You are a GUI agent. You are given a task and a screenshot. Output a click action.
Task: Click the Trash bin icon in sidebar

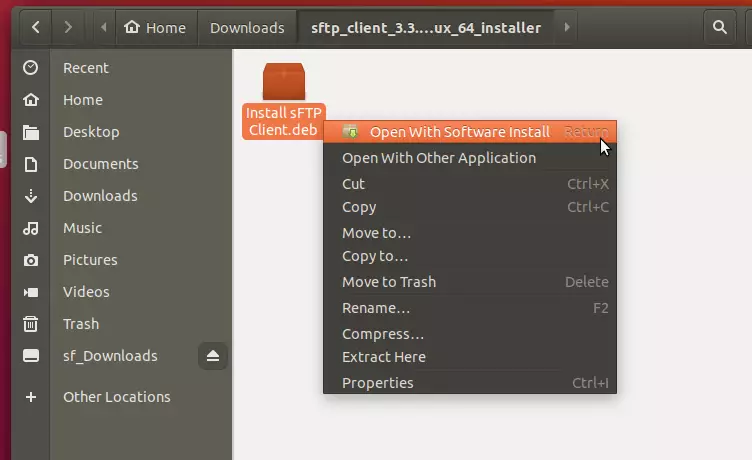(31, 324)
